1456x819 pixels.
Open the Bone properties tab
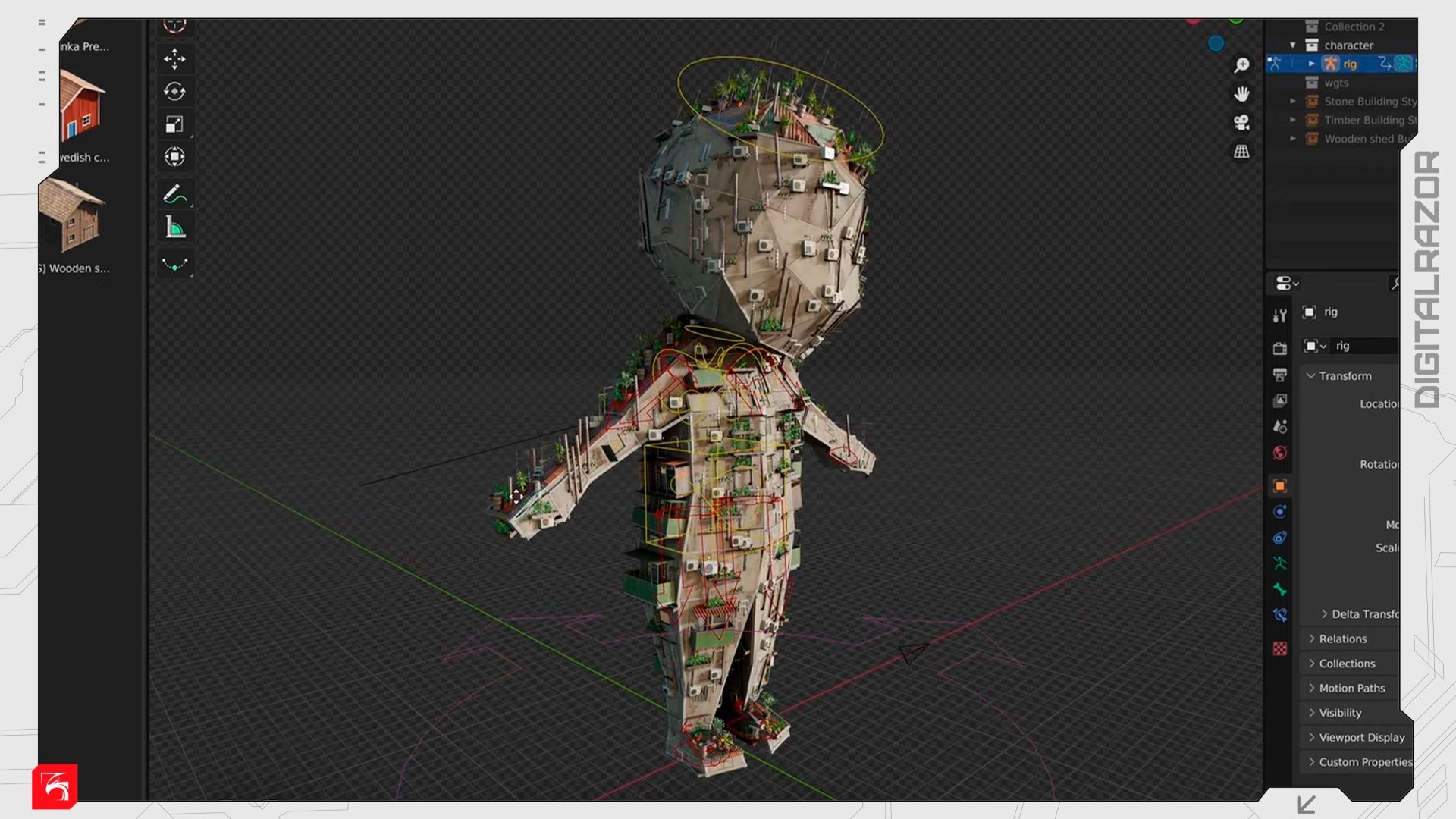pos(1280,589)
